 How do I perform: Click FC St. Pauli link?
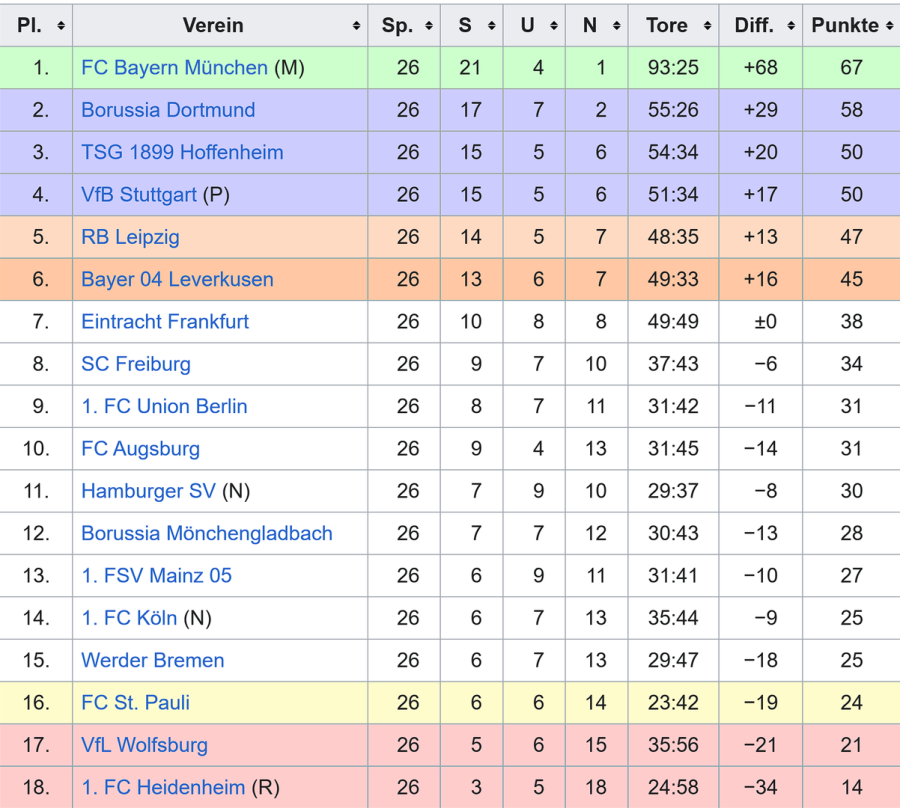(135, 703)
